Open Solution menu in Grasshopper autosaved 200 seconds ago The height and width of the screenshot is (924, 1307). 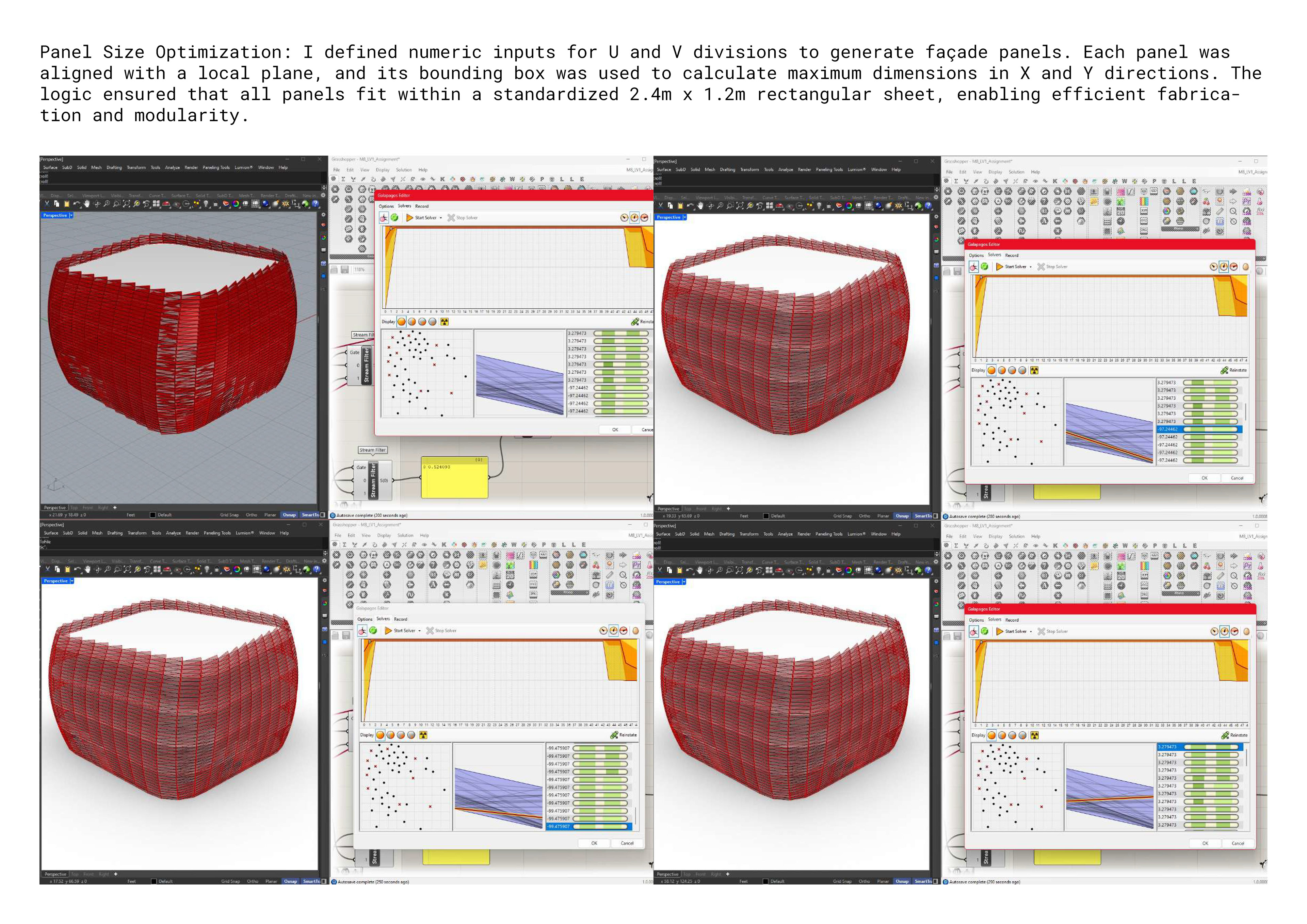point(404,170)
